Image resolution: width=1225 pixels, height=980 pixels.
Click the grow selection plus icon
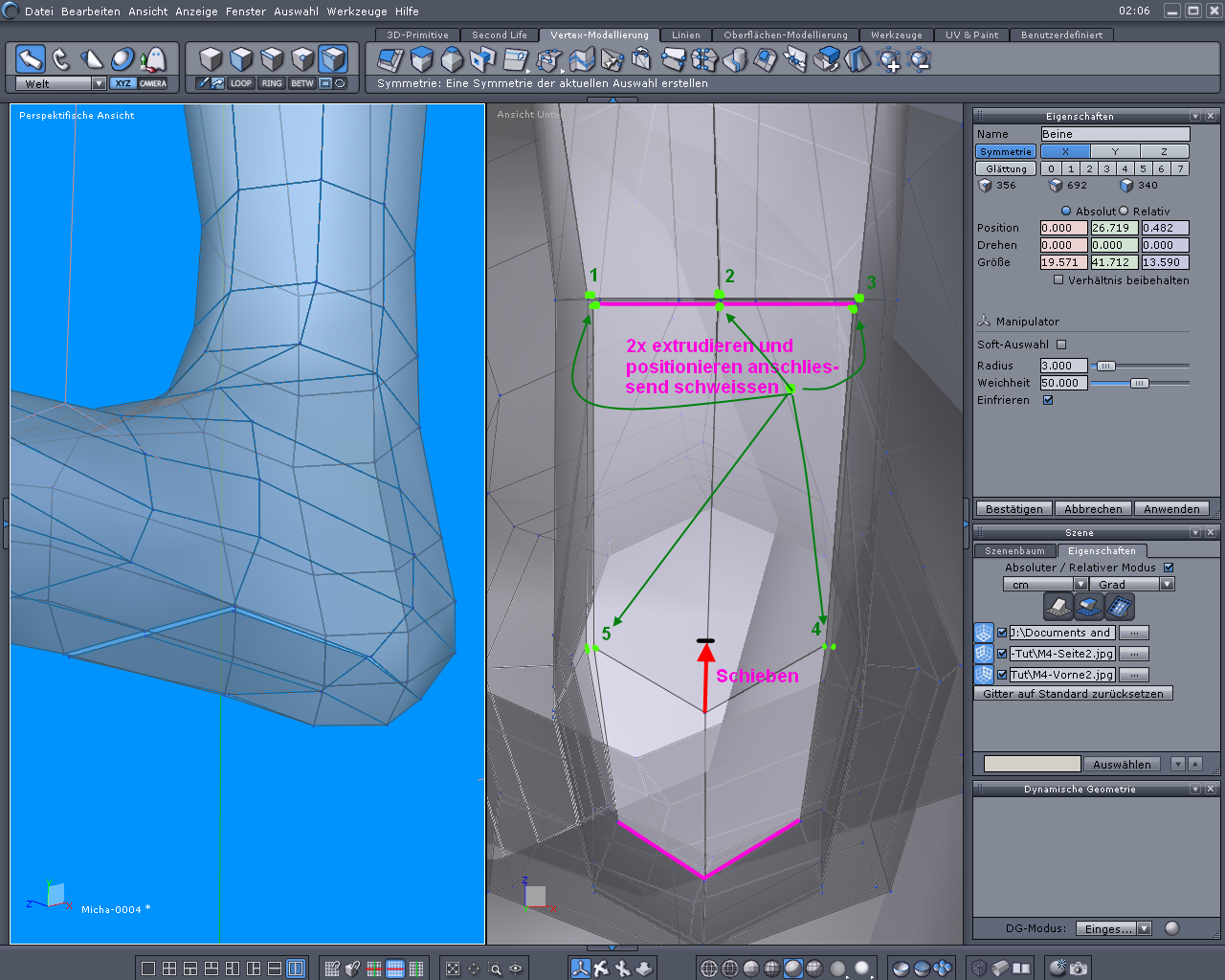(x=888, y=60)
